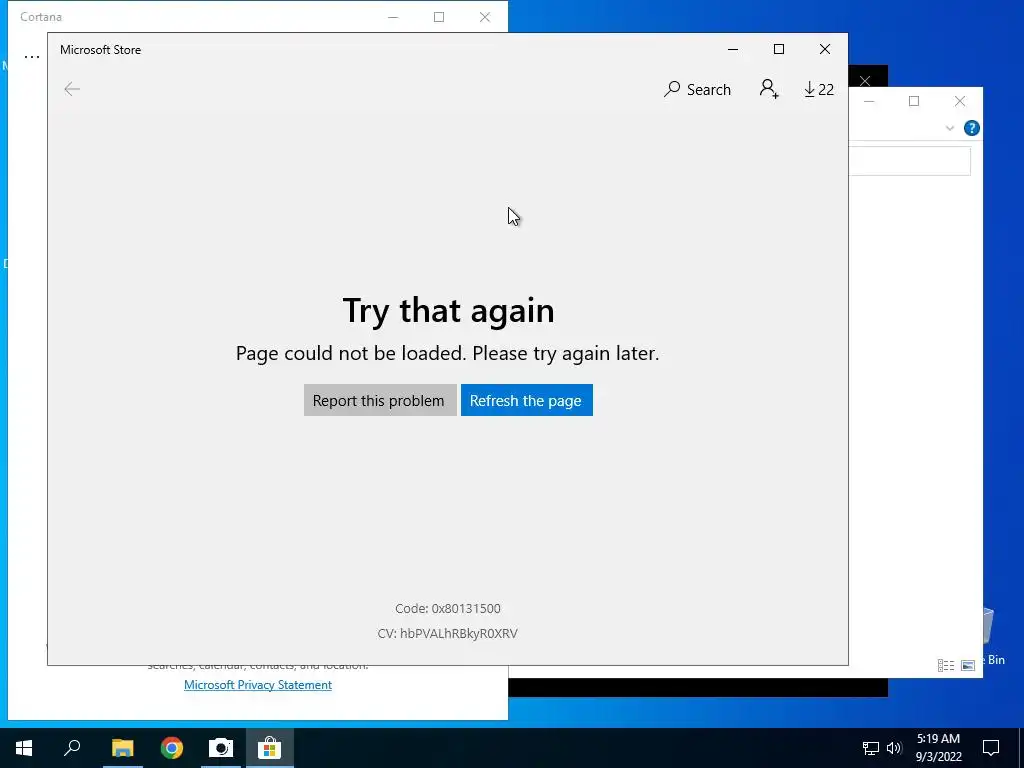
Task: Open Search in Microsoft Store
Action: (x=697, y=89)
